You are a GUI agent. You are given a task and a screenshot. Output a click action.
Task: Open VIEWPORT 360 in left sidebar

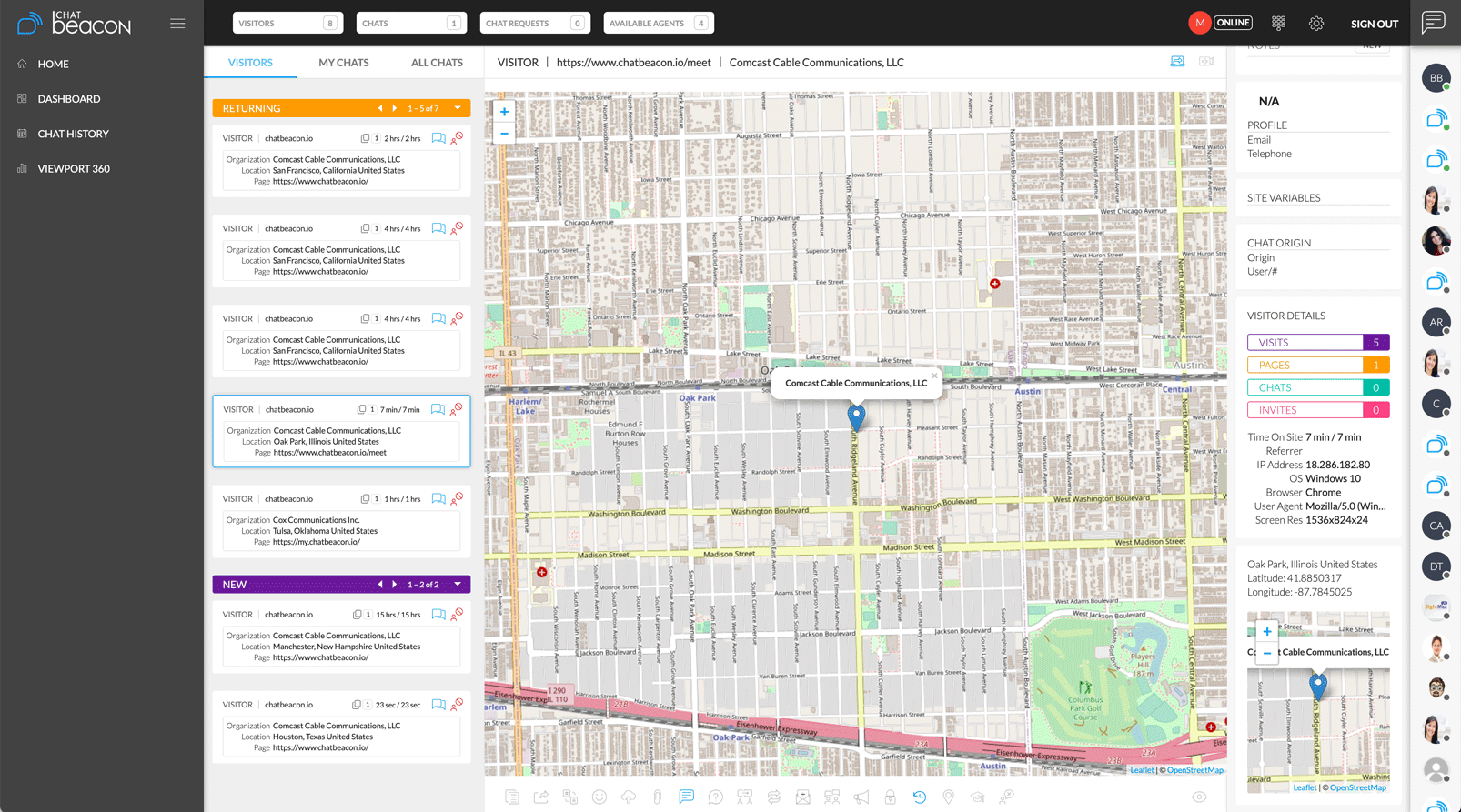(x=74, y=168)
